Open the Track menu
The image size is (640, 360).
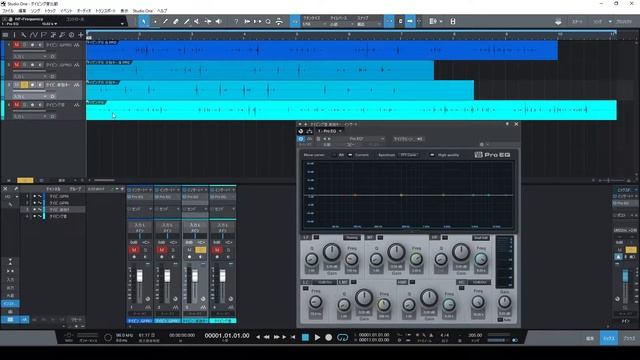coord(50,11)
